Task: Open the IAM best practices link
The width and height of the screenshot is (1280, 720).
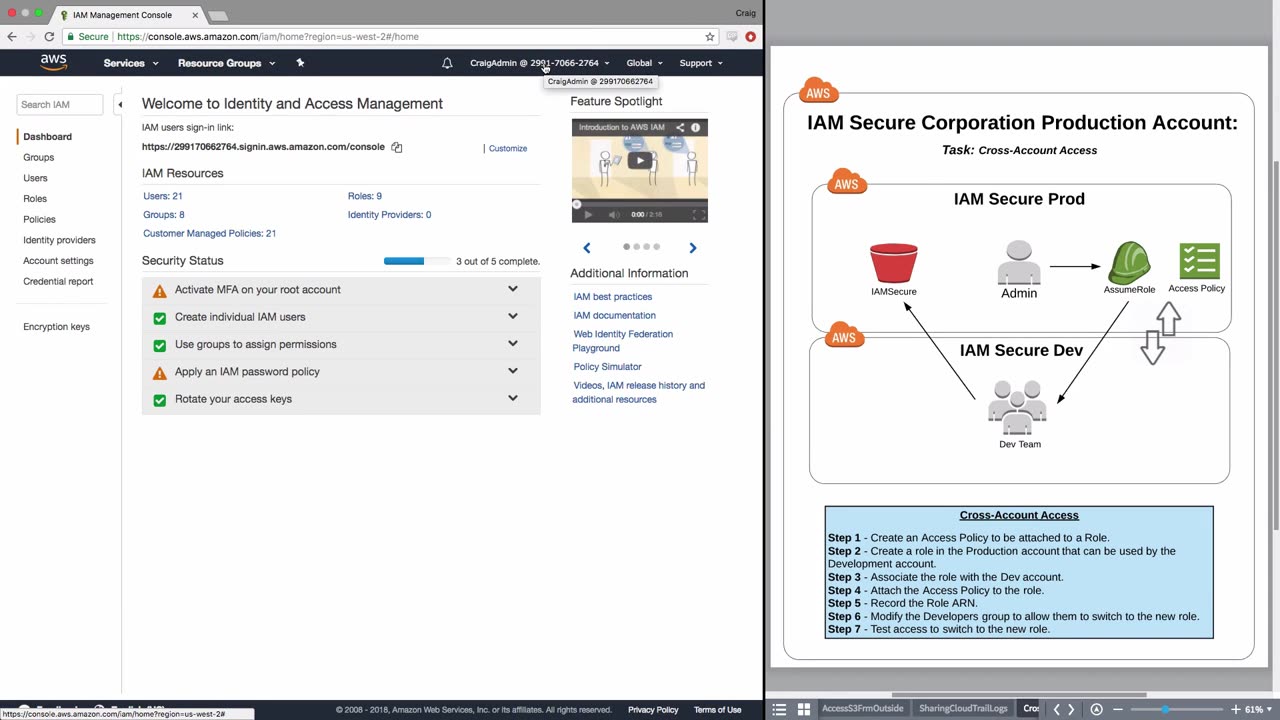Action: click(613, 297)
